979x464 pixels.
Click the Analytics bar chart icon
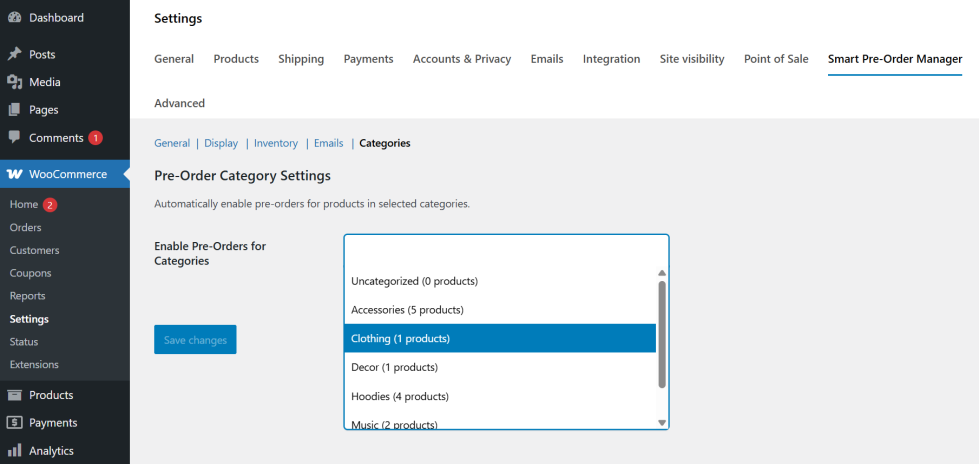(14, 451)
